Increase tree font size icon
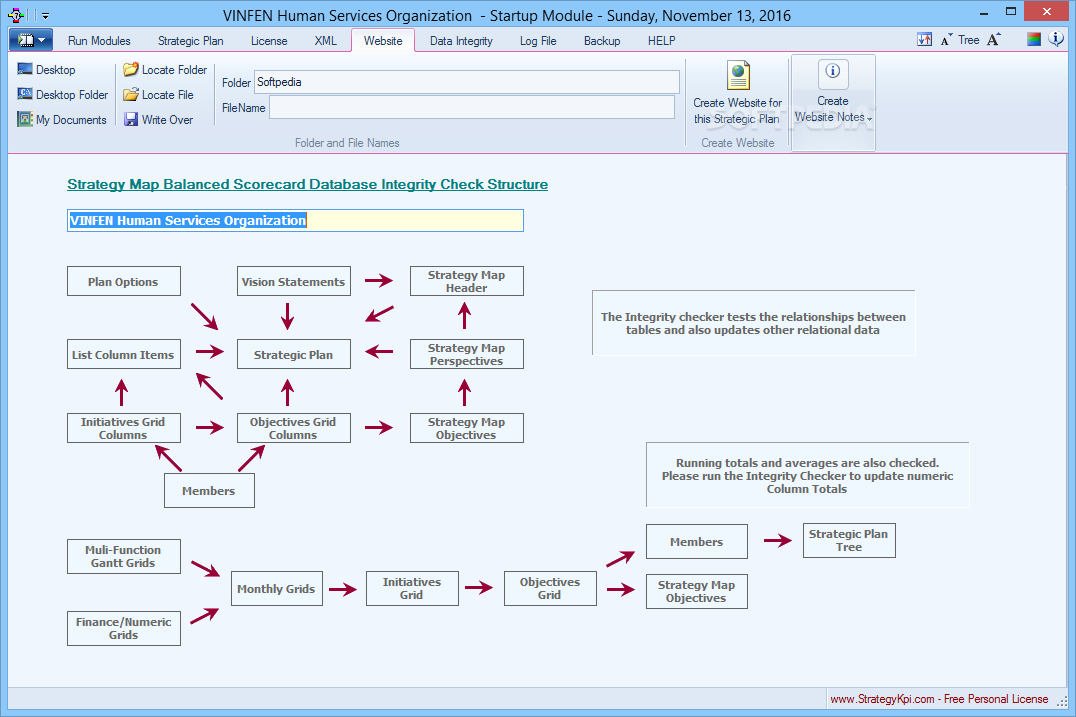 pos(994,40)
